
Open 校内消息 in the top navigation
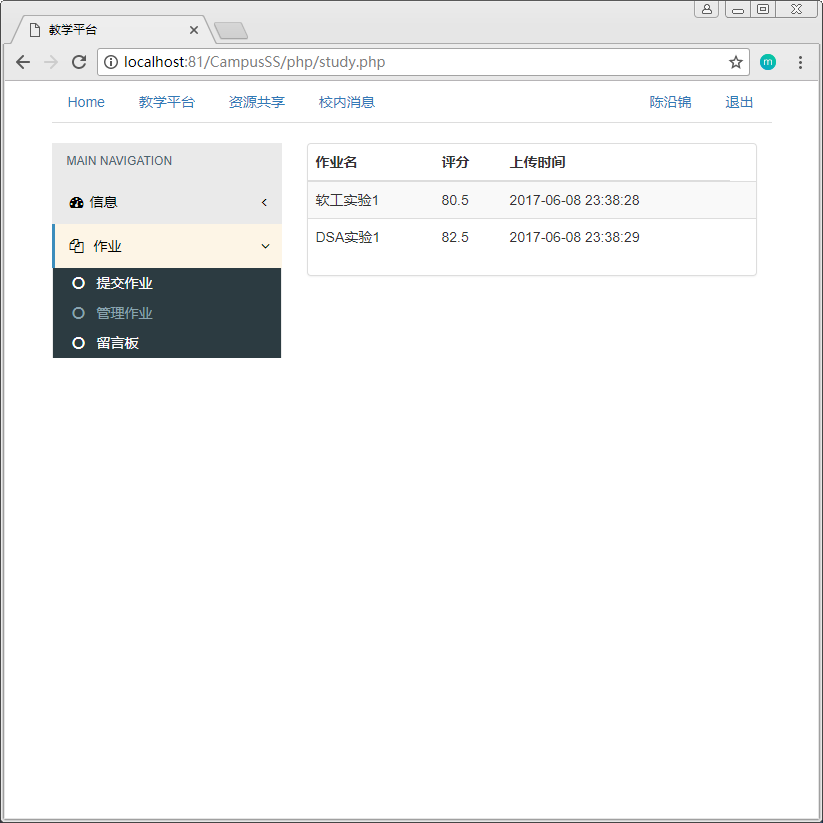[x=347, y=102]
